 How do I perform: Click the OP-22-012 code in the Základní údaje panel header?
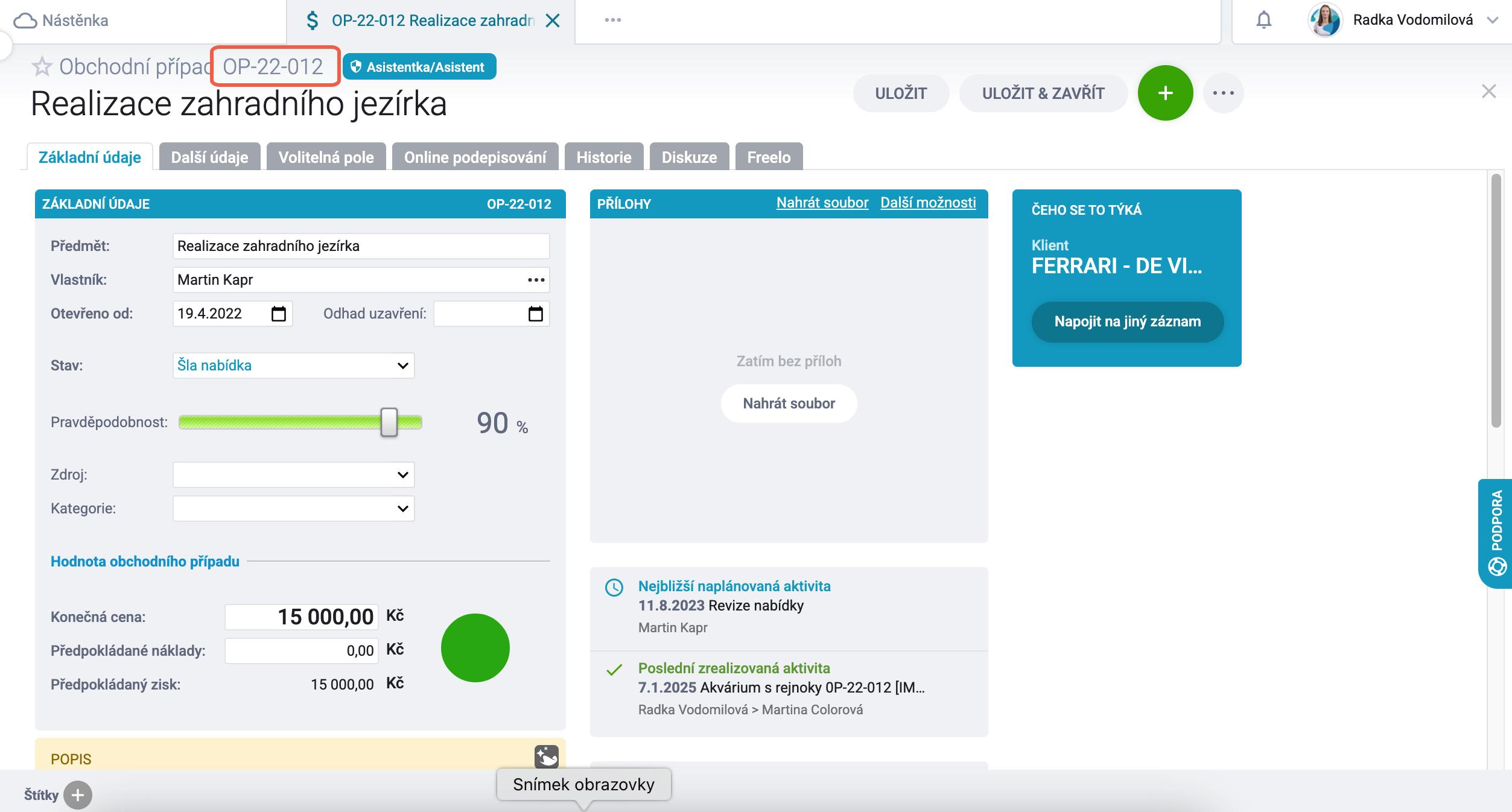(519, 204)
